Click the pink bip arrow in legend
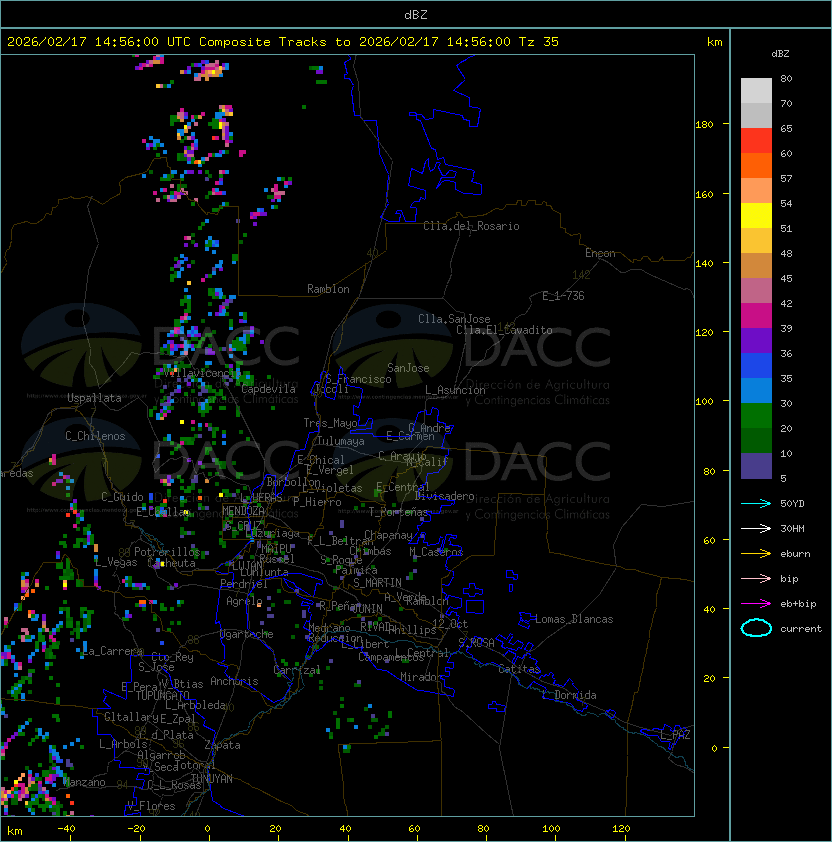 click(x=756, y=578)
